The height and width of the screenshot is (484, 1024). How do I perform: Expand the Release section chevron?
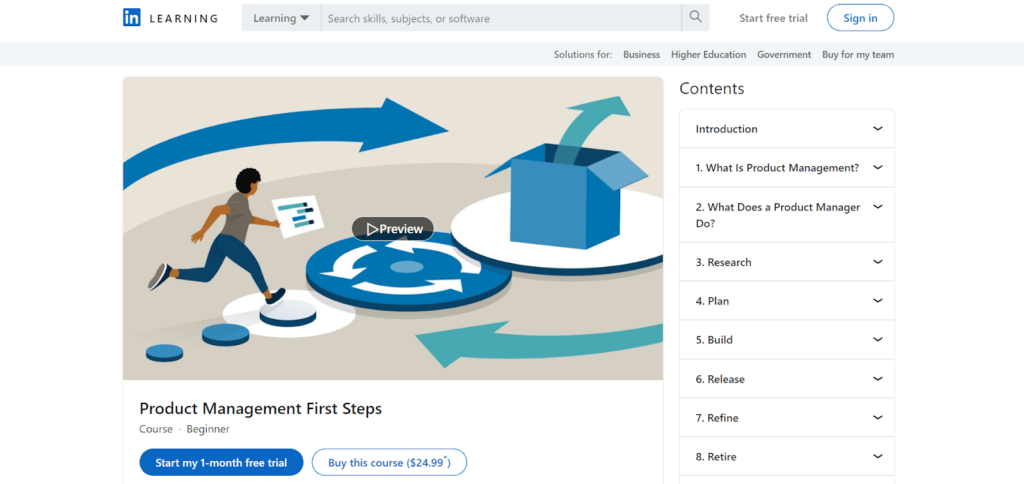(878, 379)
